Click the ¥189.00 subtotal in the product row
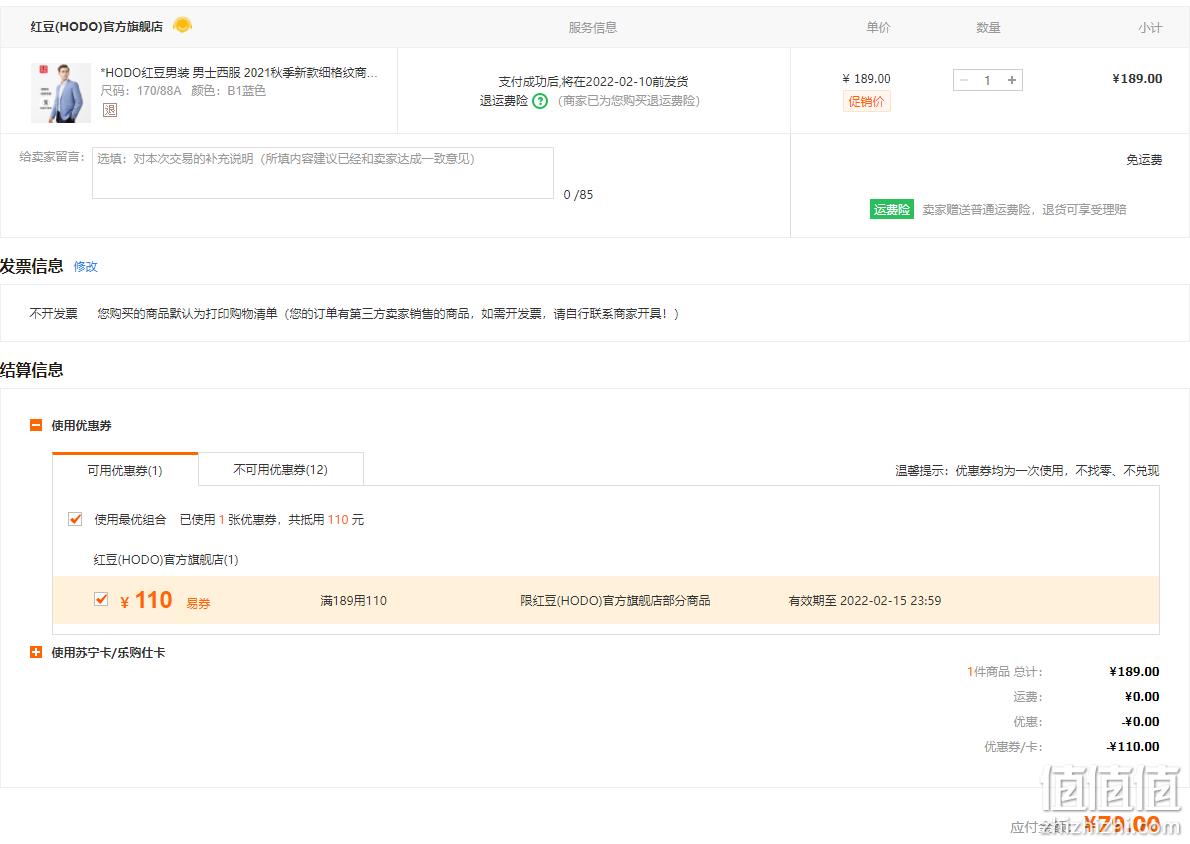The width and height of the screenshot is (1190, 844). point(1137,78)
